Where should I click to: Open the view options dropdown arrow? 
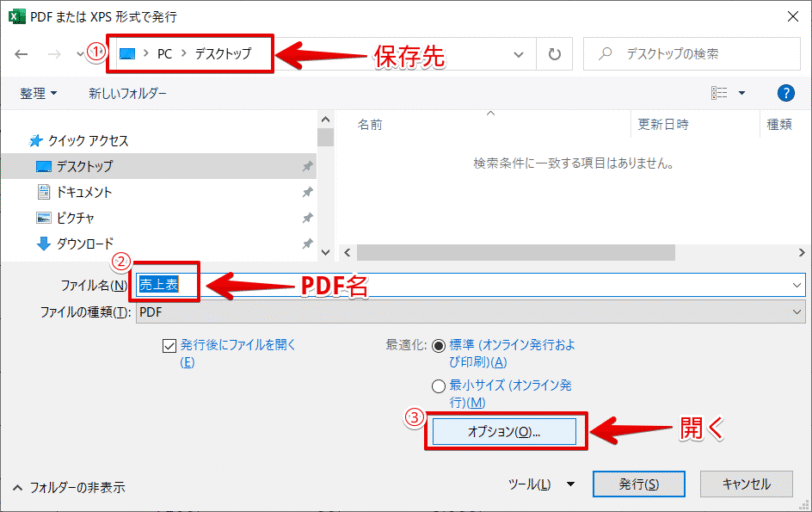tap(742, 93)
